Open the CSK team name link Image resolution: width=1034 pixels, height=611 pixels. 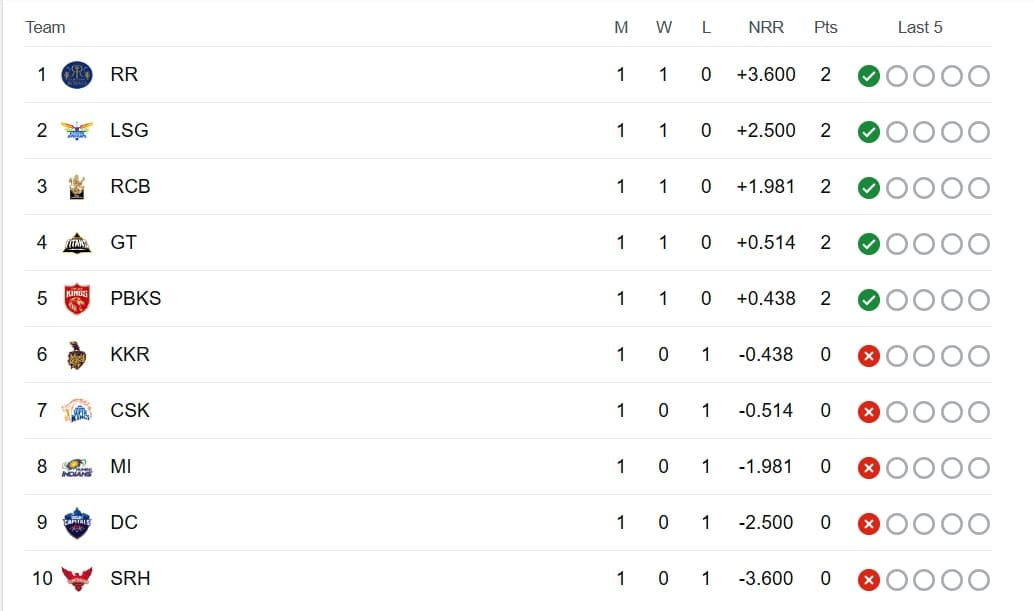tap(130, 411)
